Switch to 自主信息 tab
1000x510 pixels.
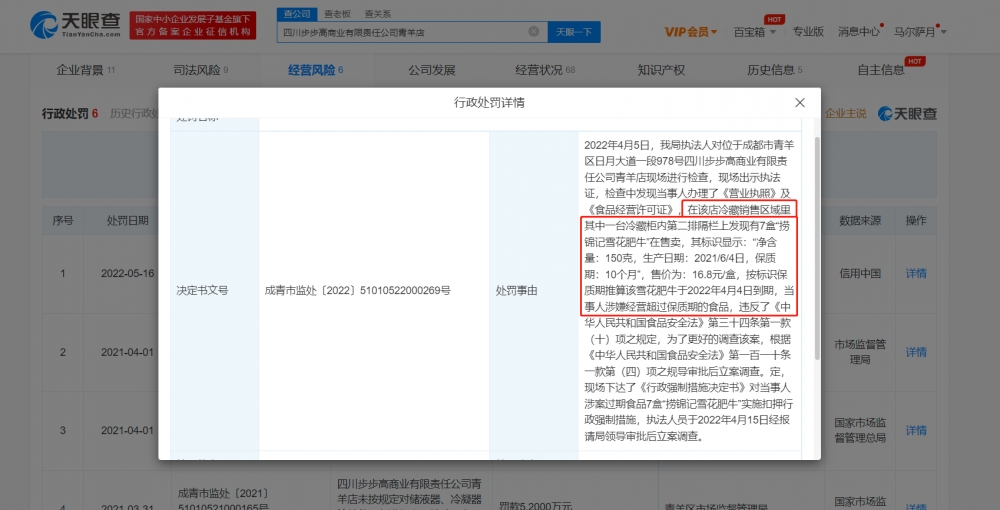881,70
